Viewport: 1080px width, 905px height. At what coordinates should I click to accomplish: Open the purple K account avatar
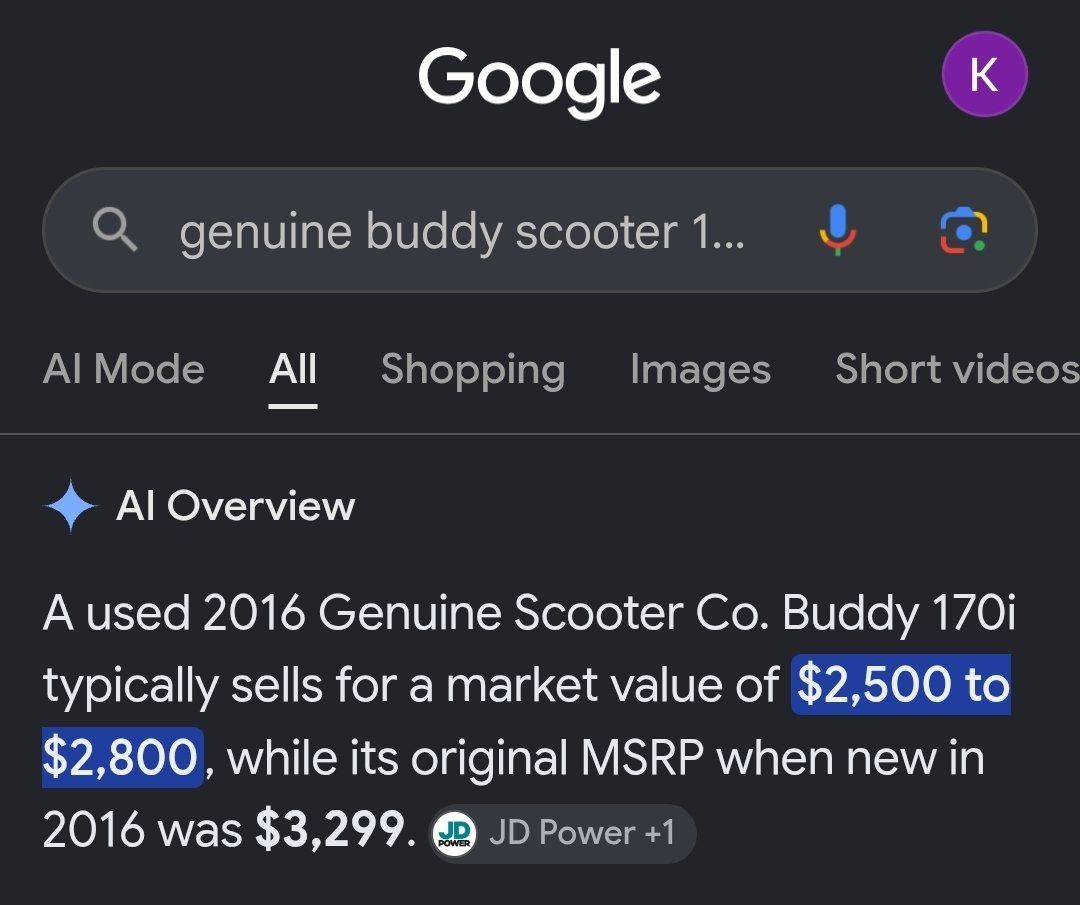click(x=984, y=74)
